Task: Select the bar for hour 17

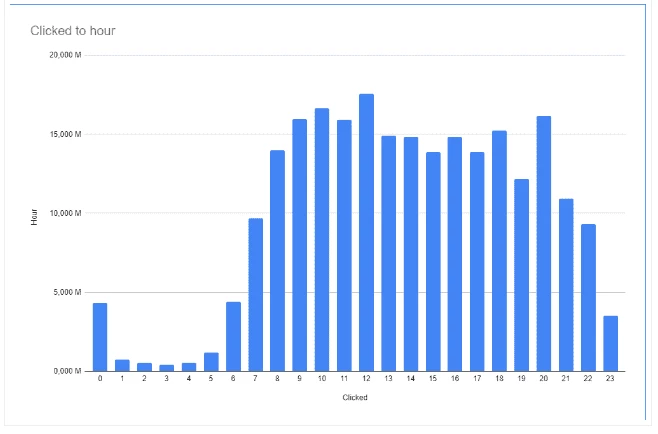Action: pos(477,262)
